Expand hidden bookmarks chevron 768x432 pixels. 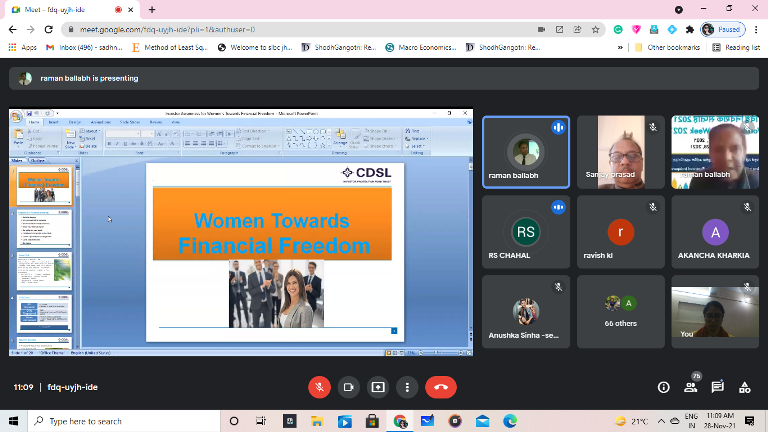tap(620, 48)
